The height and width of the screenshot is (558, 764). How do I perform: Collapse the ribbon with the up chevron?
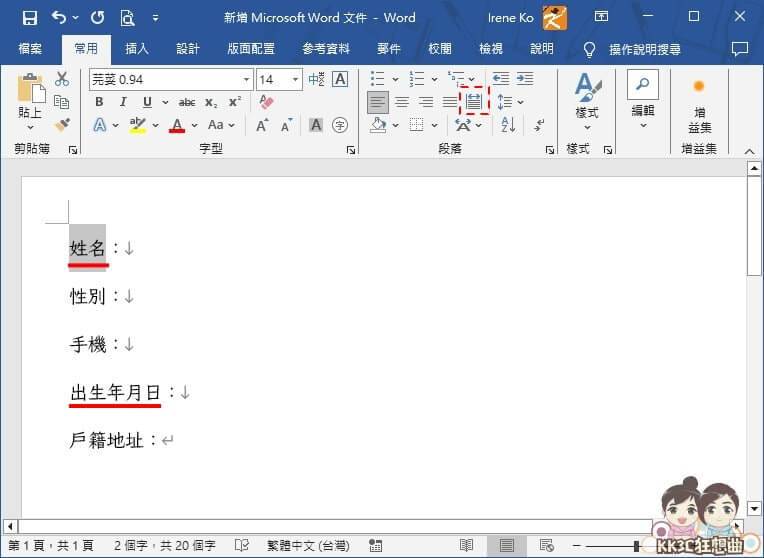pos(749,152)
